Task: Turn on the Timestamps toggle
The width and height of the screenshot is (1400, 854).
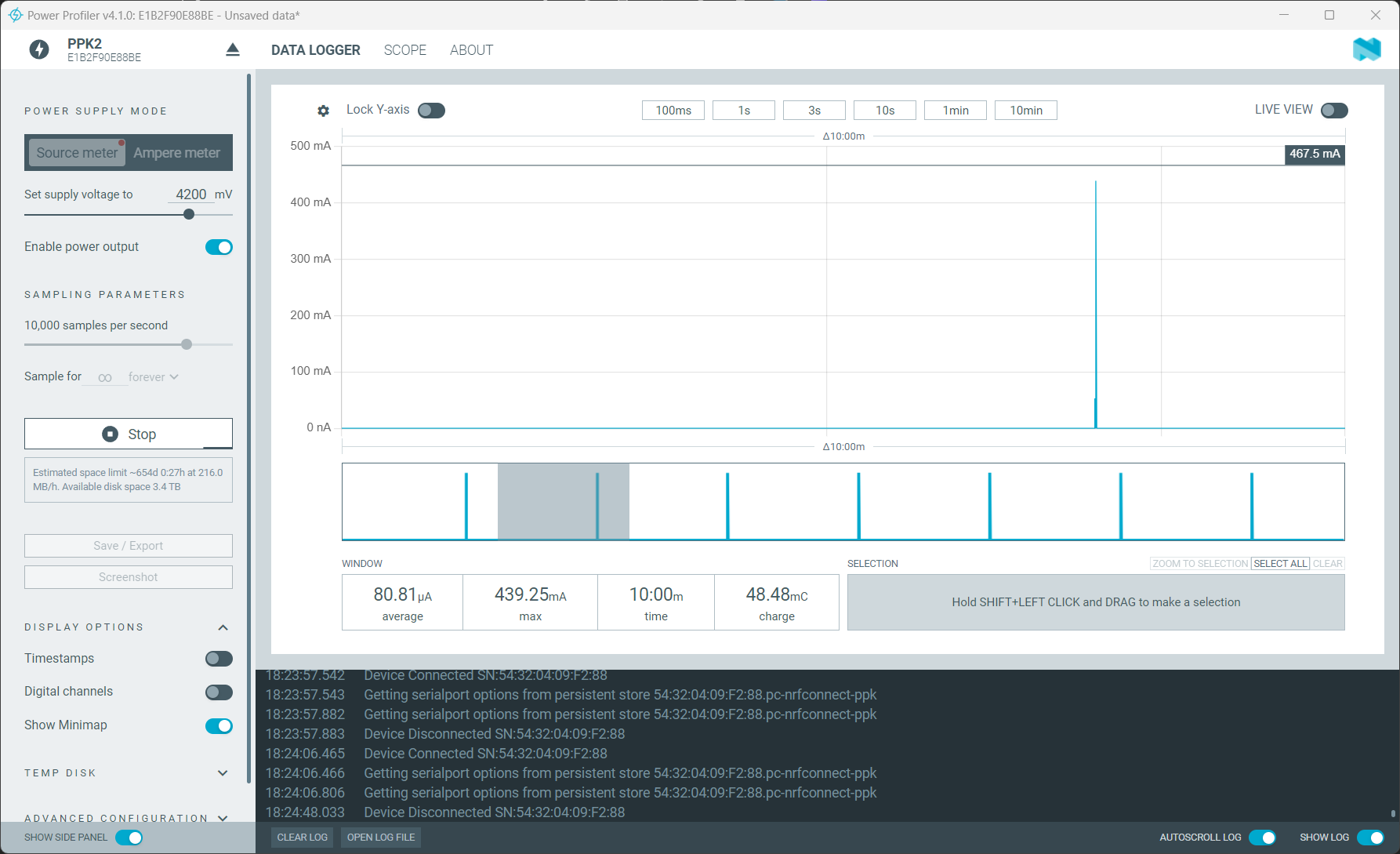Action: (219, 659)
